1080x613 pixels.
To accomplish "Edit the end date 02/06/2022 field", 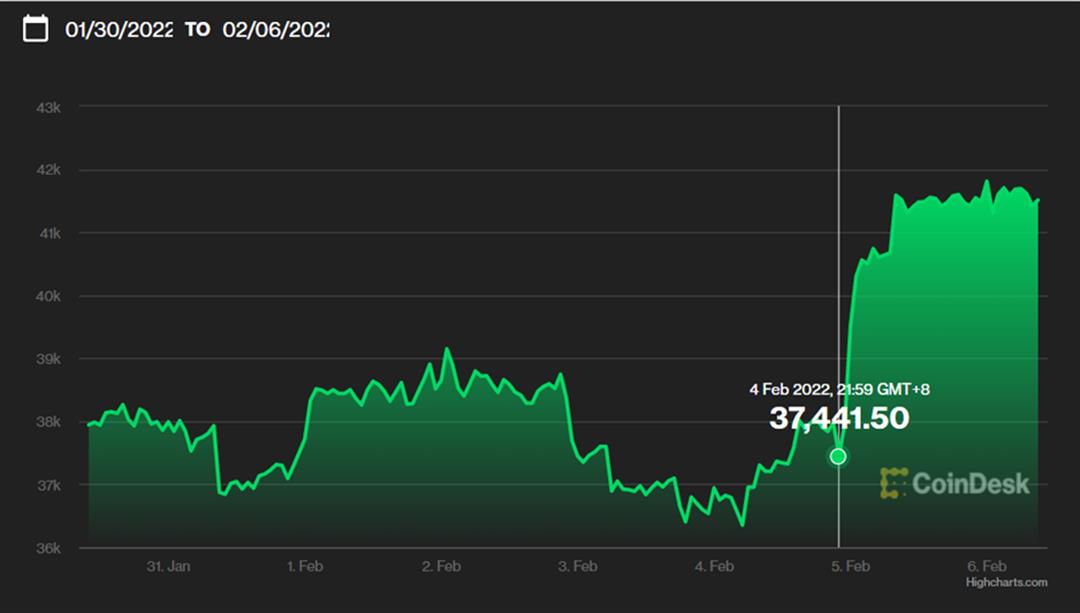I will tap(275, 29).
